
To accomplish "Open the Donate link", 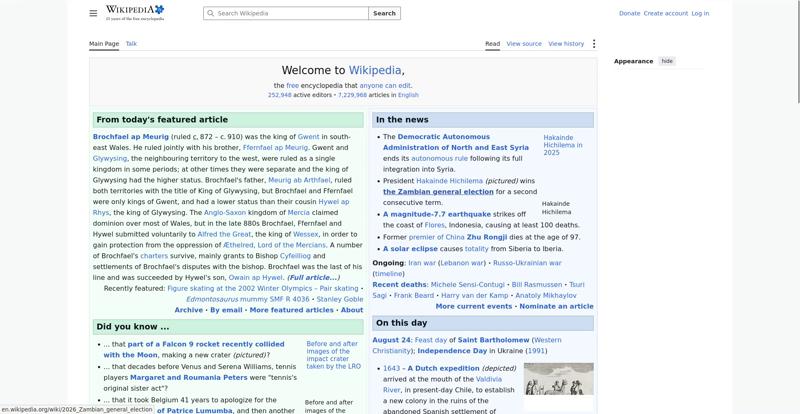I will pyautogui.click(x=629, y=13).
